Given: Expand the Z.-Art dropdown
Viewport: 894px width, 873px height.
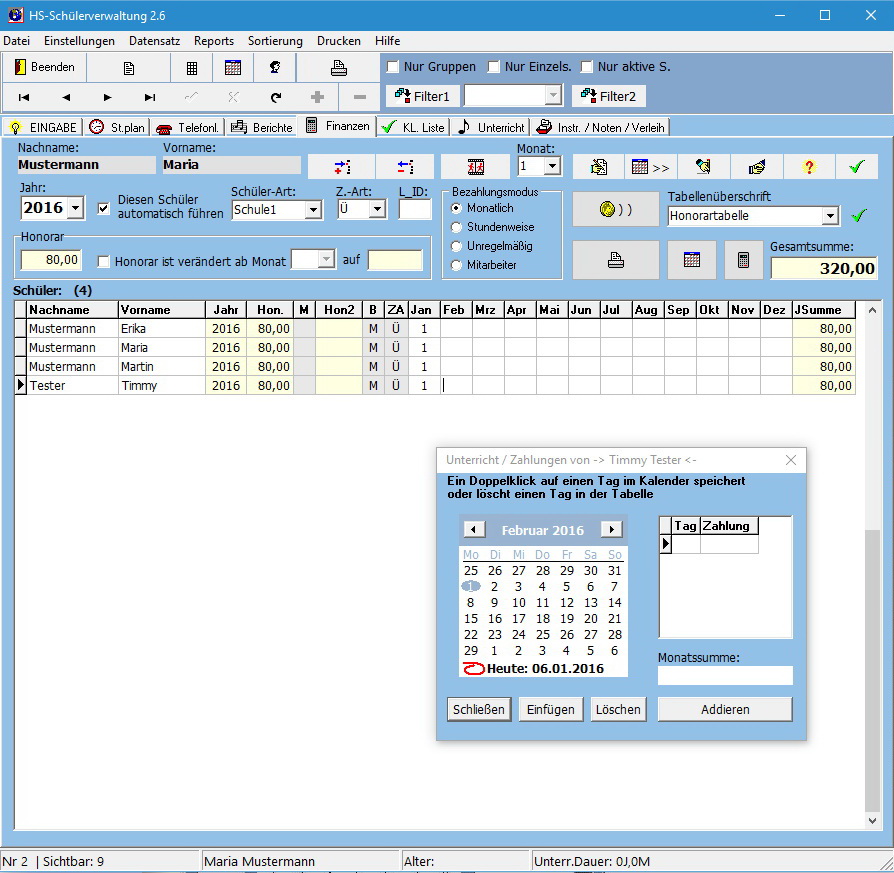Looking at the screenshot, I should point(377,209).
